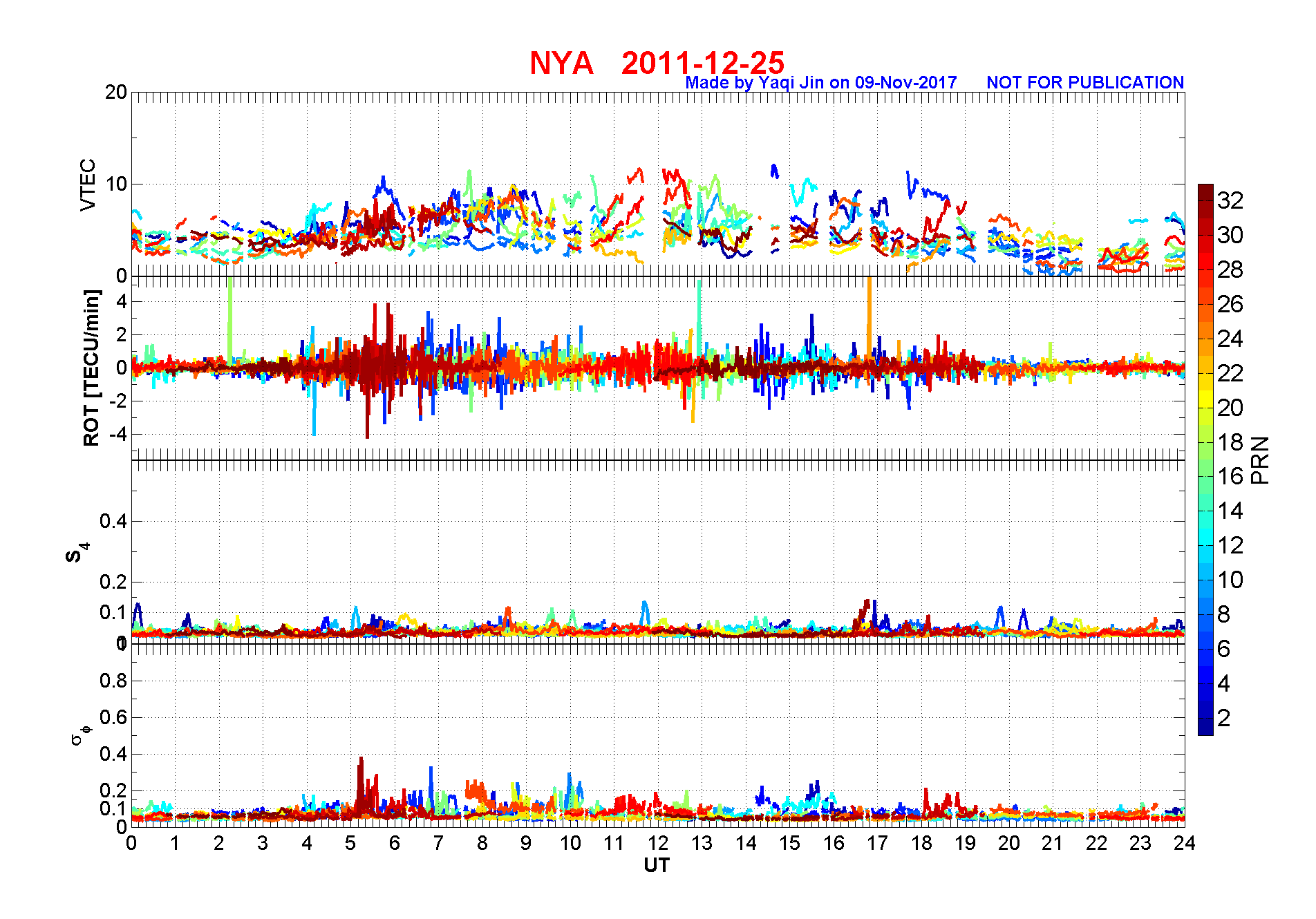Pick the dark blue bottom band of PRN colorbar
Image resolution: width=1316 pixels, height=919 pixels.
pyautogui.click(x=1205, y=726)
